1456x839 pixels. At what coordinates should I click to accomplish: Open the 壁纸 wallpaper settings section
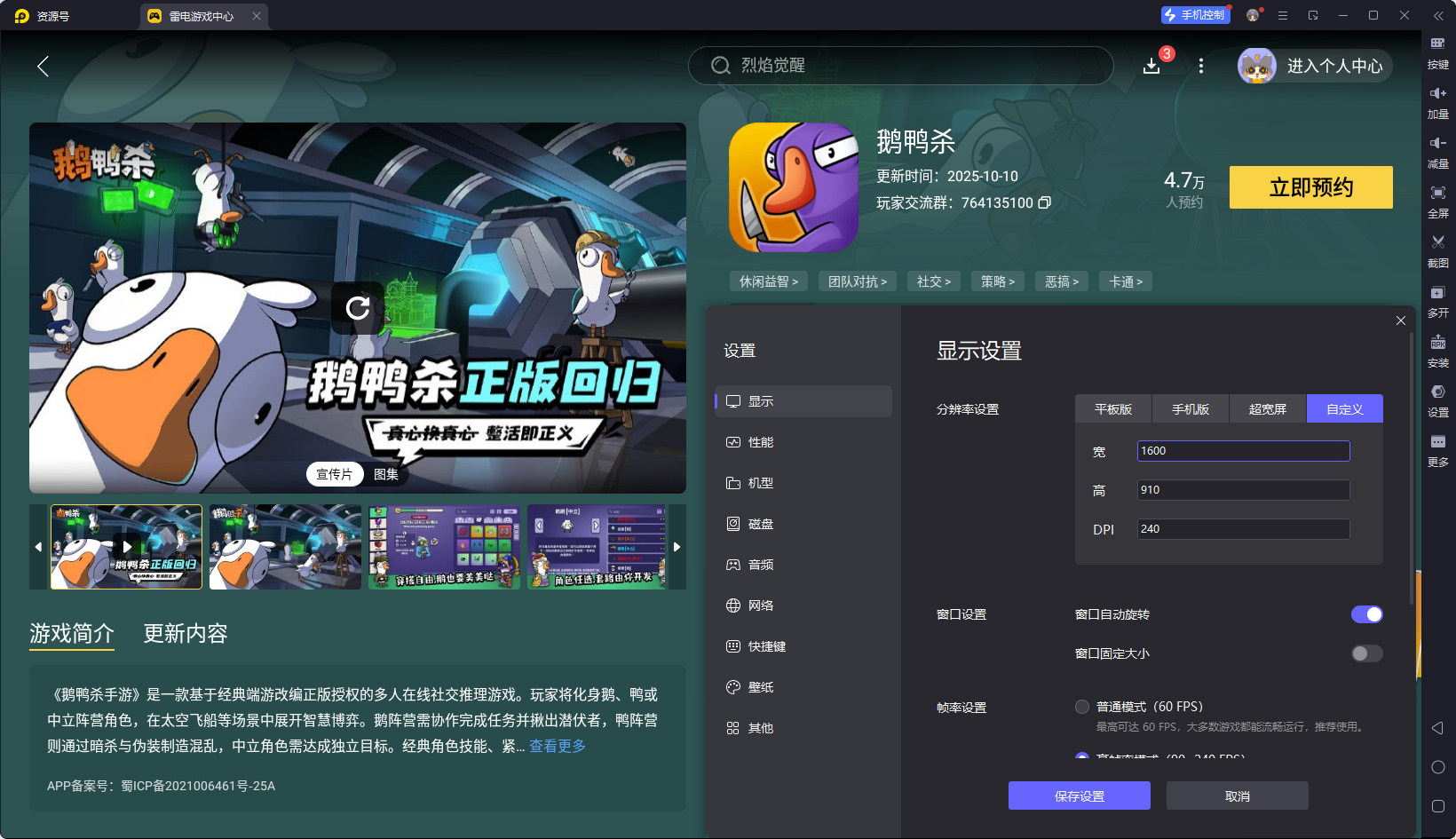click(x=759, y=687)
